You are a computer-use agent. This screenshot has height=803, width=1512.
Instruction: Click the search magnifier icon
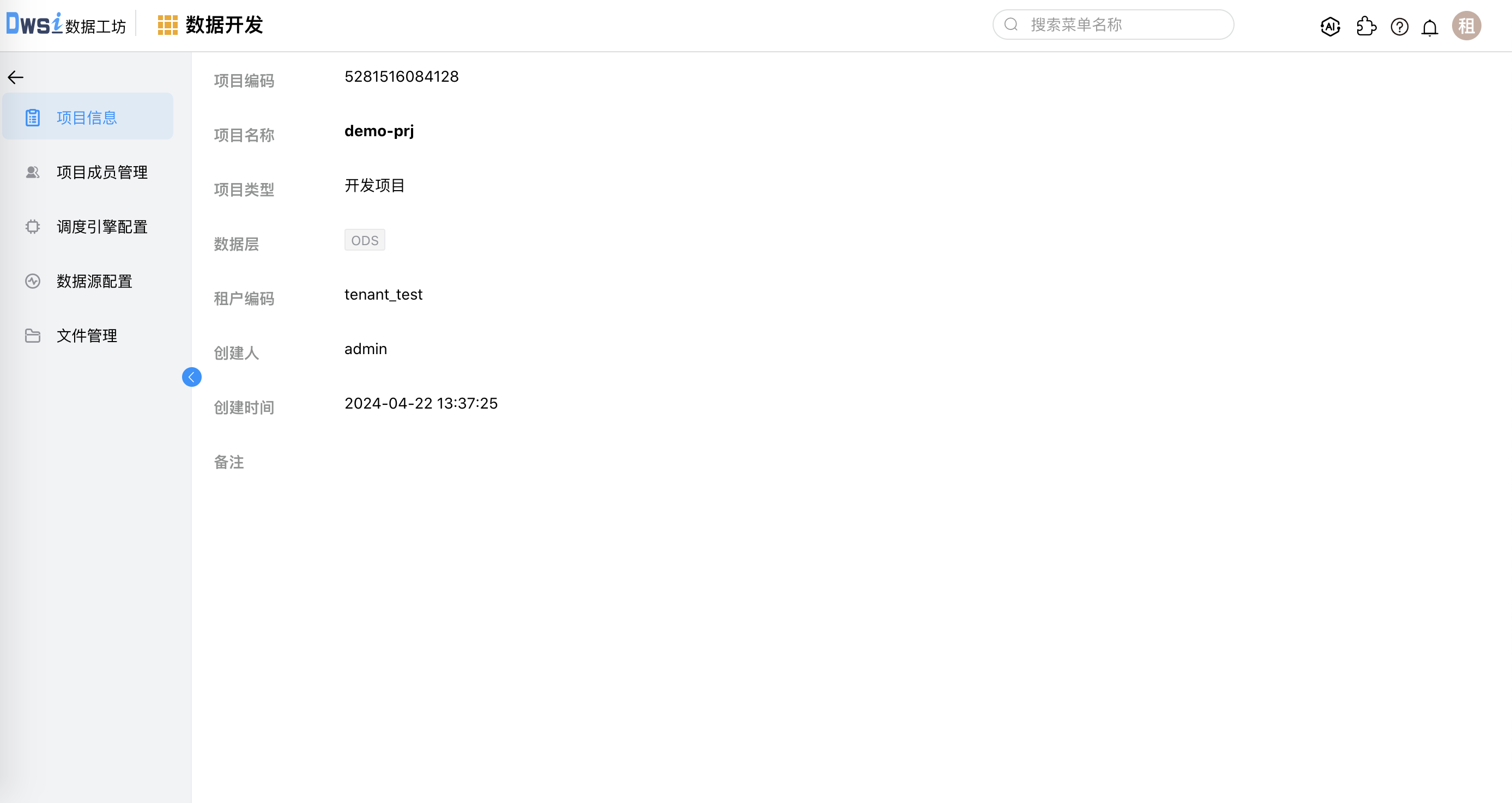[x=1011, y=25]
